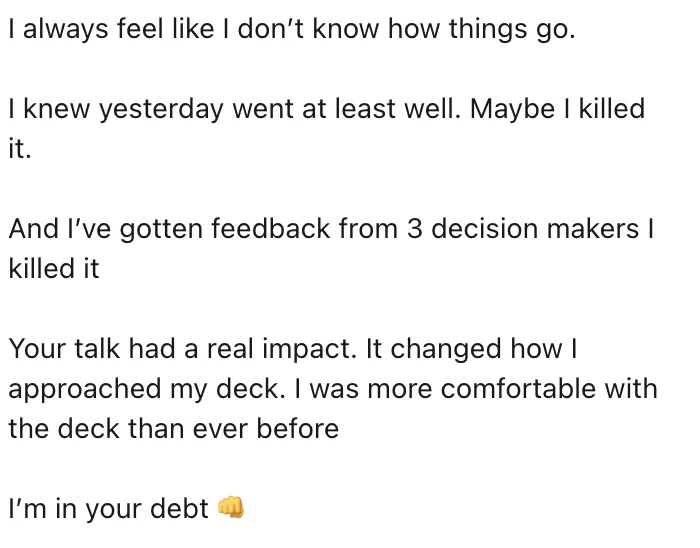This screenshot has height=548, width=700.
Task: Click the wrapped text "killed it"
Action: coord(53,268)
